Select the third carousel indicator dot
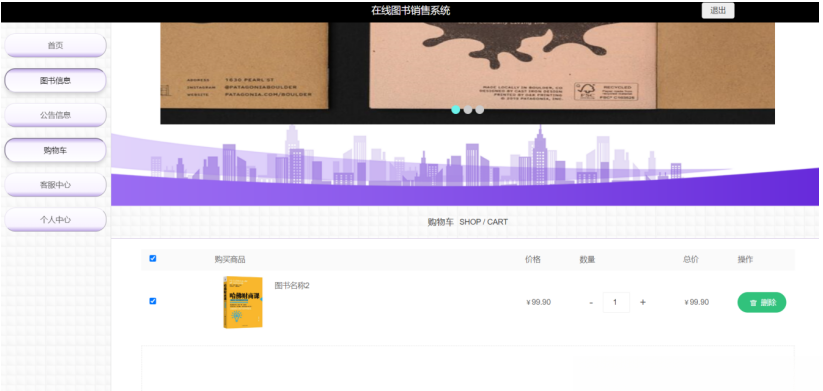This screenshot has width=823, height=391. pos(479,110)
